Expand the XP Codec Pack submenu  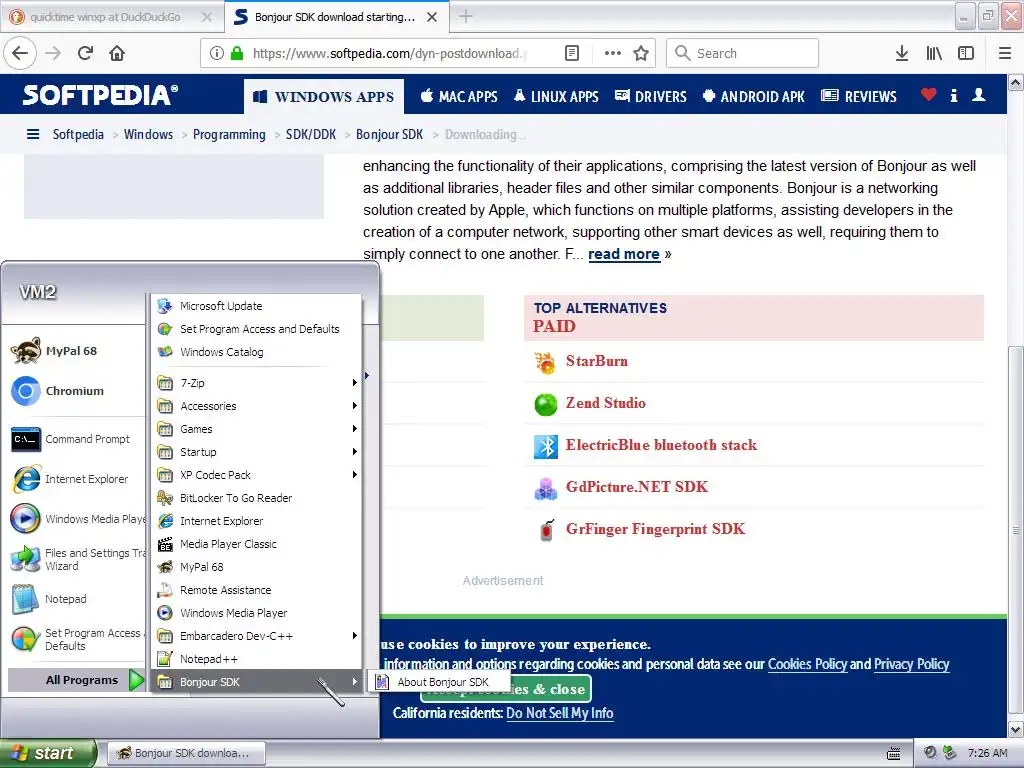click(257, 474)
